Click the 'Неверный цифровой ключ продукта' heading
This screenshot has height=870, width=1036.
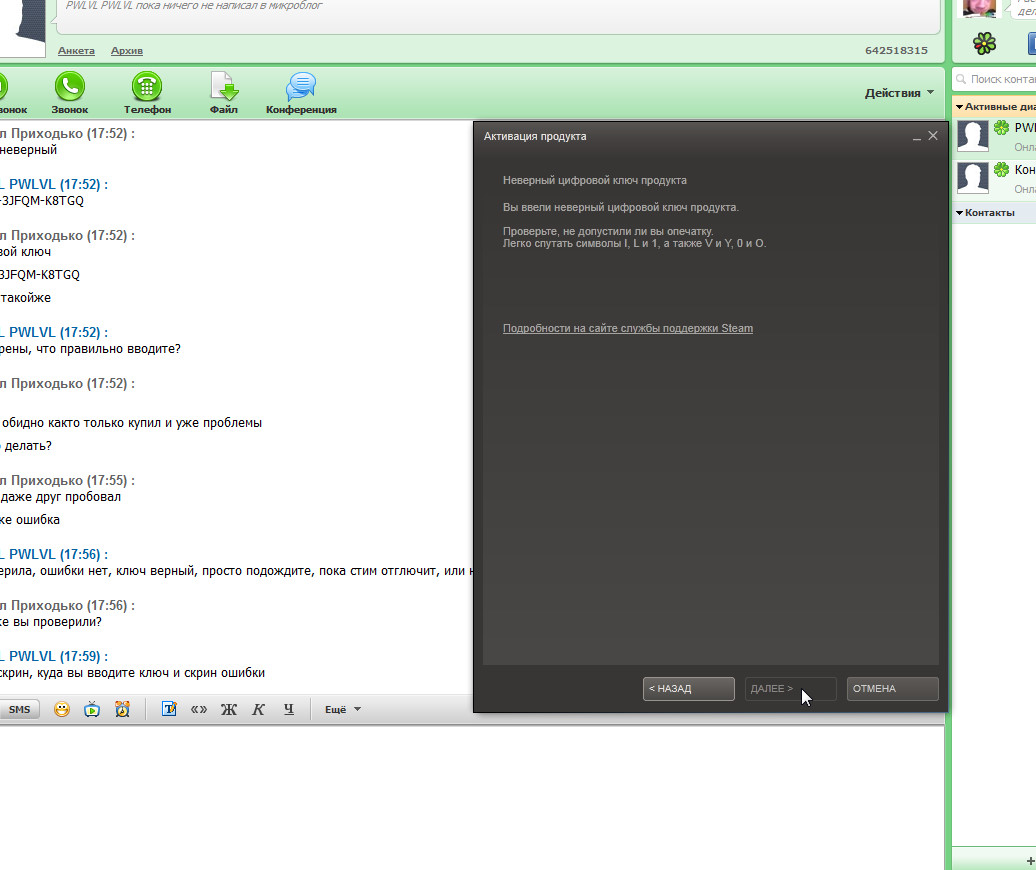pyautogui.click(x=595, y=180)
